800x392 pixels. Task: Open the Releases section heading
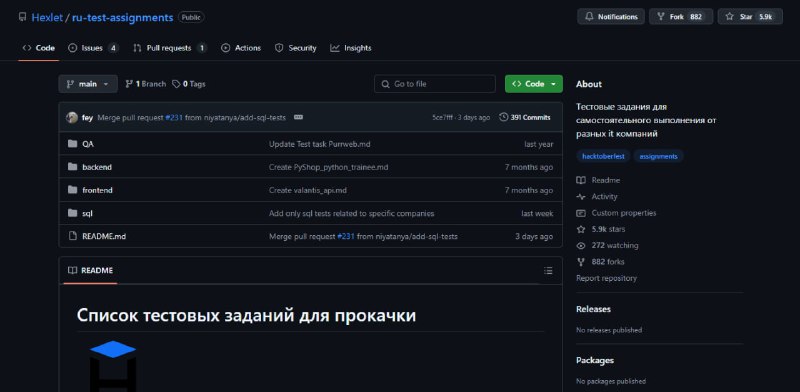pos(593,309)
